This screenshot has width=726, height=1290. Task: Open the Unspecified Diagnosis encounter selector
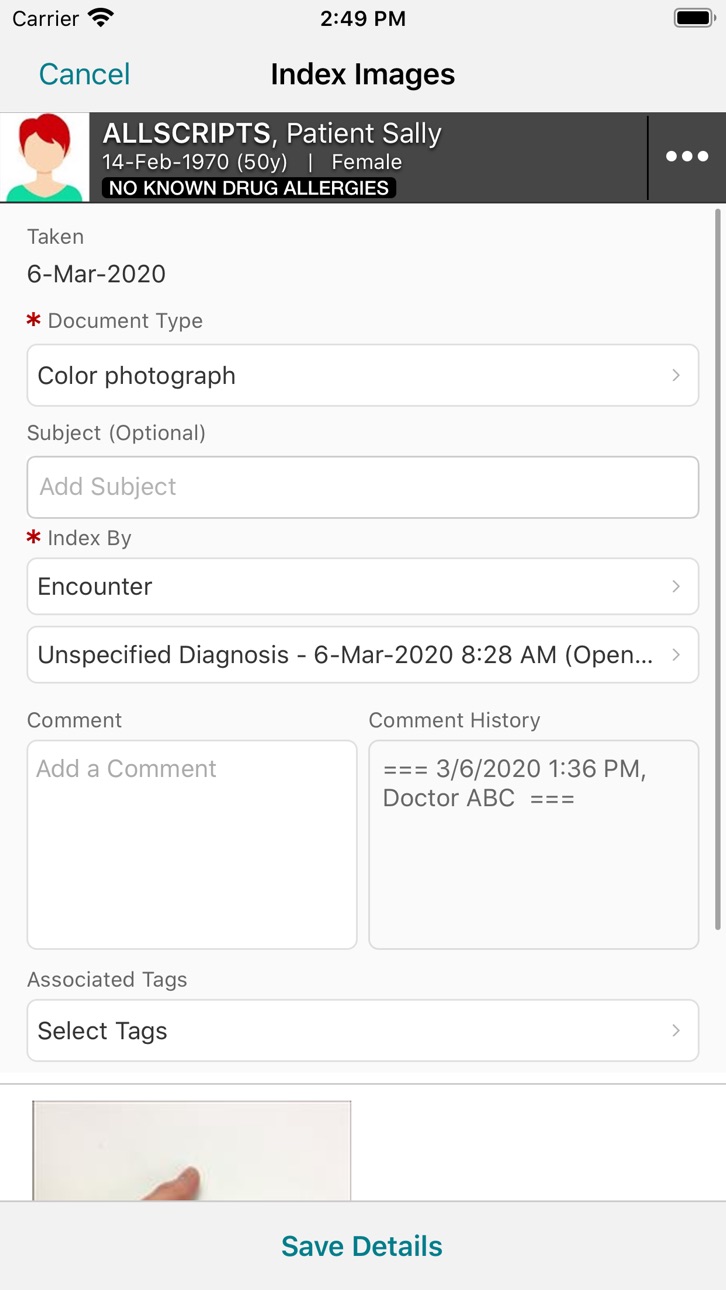pyautogui.click(x=363, y=655)
